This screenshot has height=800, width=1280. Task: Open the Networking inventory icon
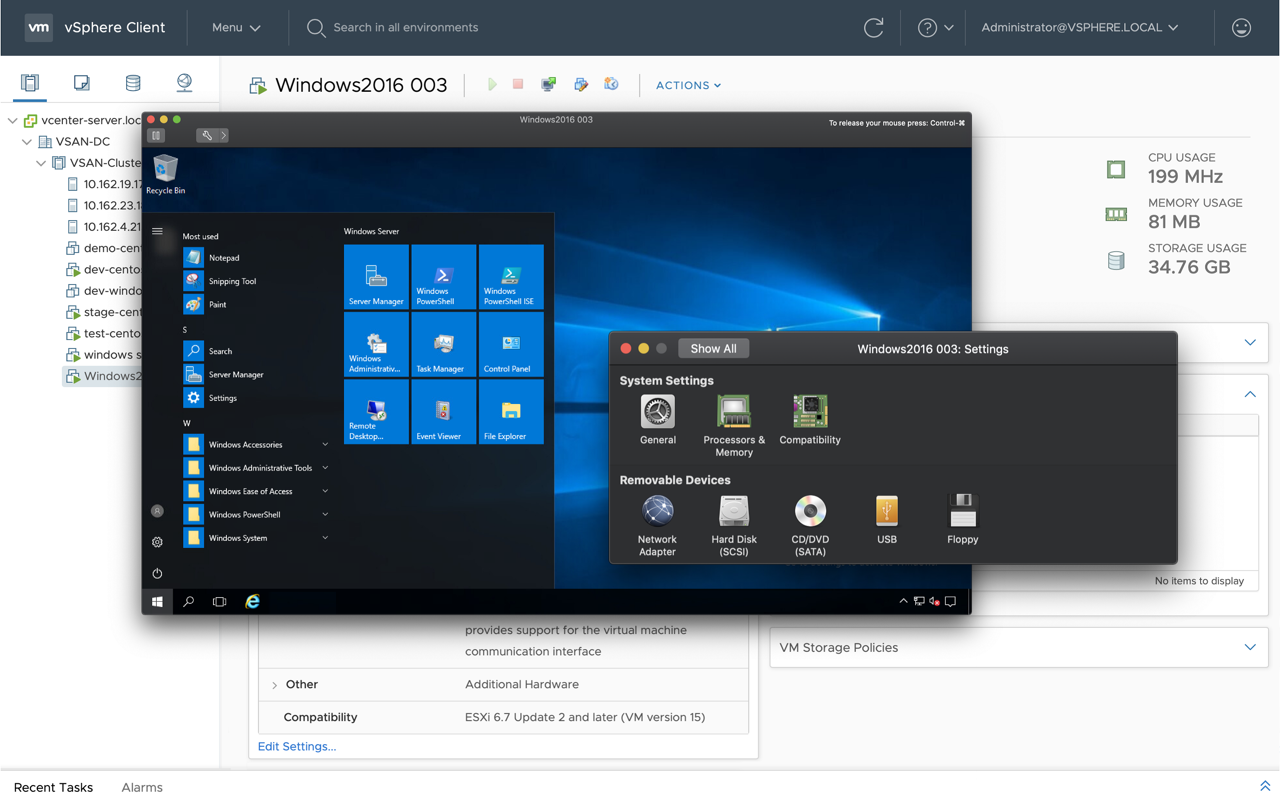point(184,83)
